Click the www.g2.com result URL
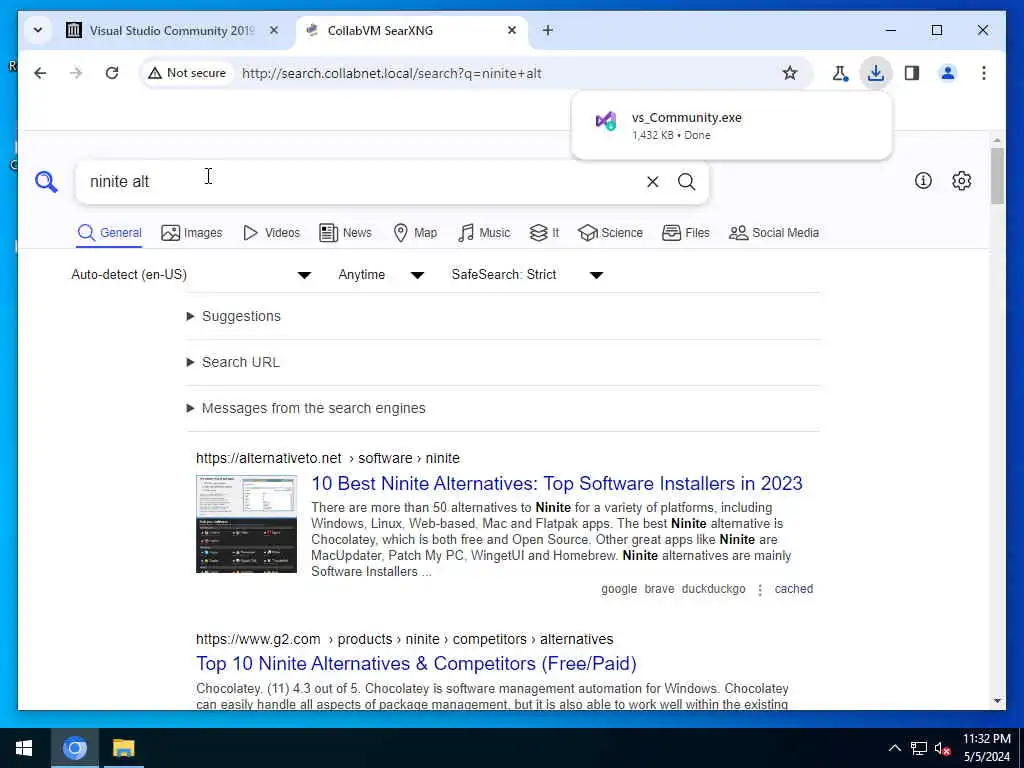This screenshot has width=1024, height=768. click(404, 639)
